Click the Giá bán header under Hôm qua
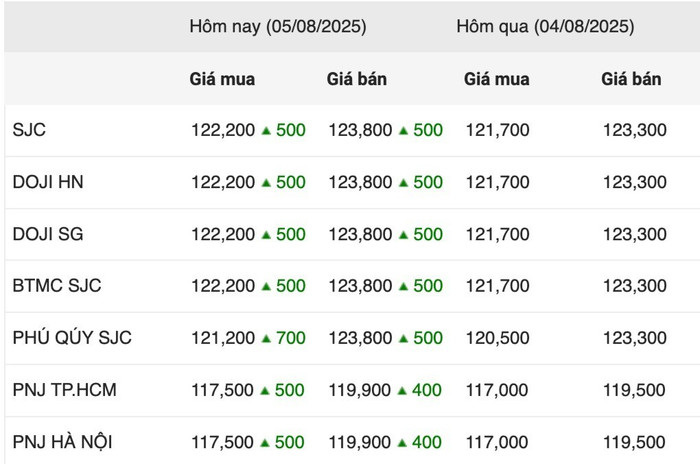 tap(631, 79)
